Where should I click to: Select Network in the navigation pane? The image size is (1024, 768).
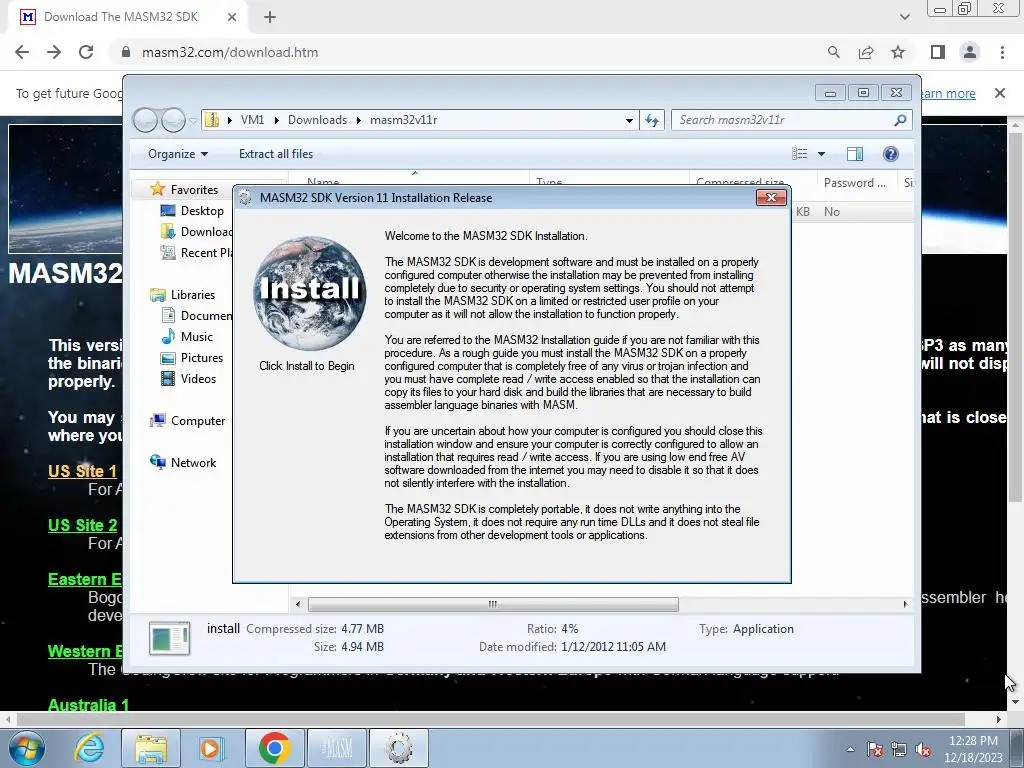point(193,463)
